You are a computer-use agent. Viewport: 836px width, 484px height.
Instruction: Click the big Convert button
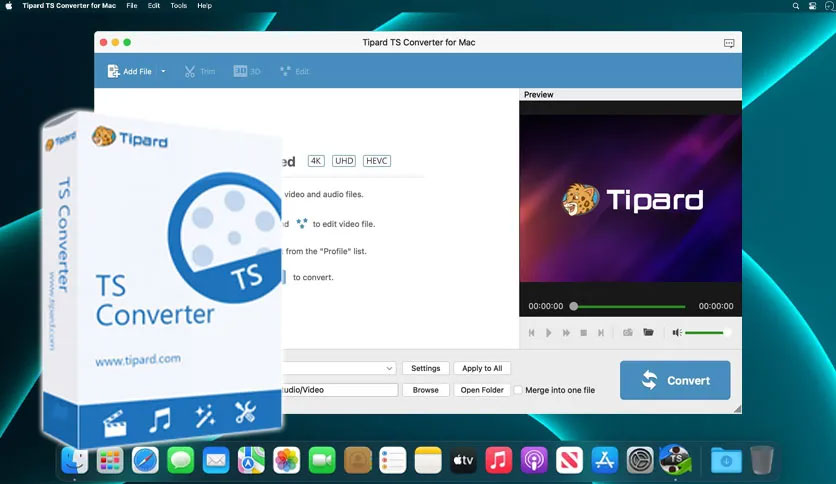675,380
